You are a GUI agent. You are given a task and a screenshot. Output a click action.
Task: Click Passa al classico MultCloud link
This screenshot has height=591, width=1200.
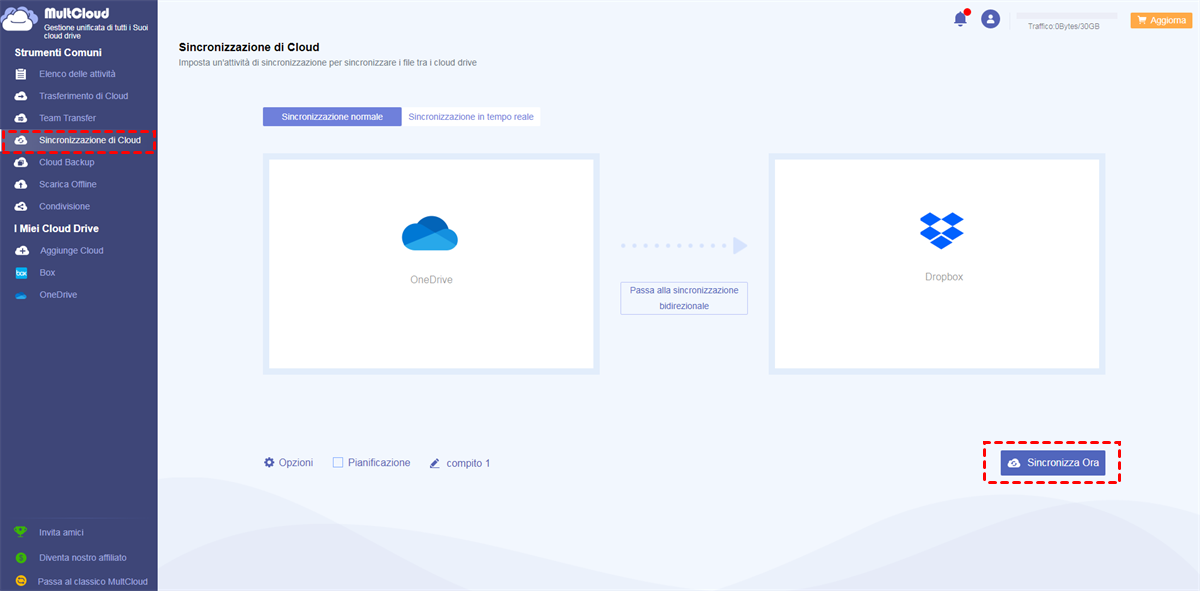click(x=93, y=581)
